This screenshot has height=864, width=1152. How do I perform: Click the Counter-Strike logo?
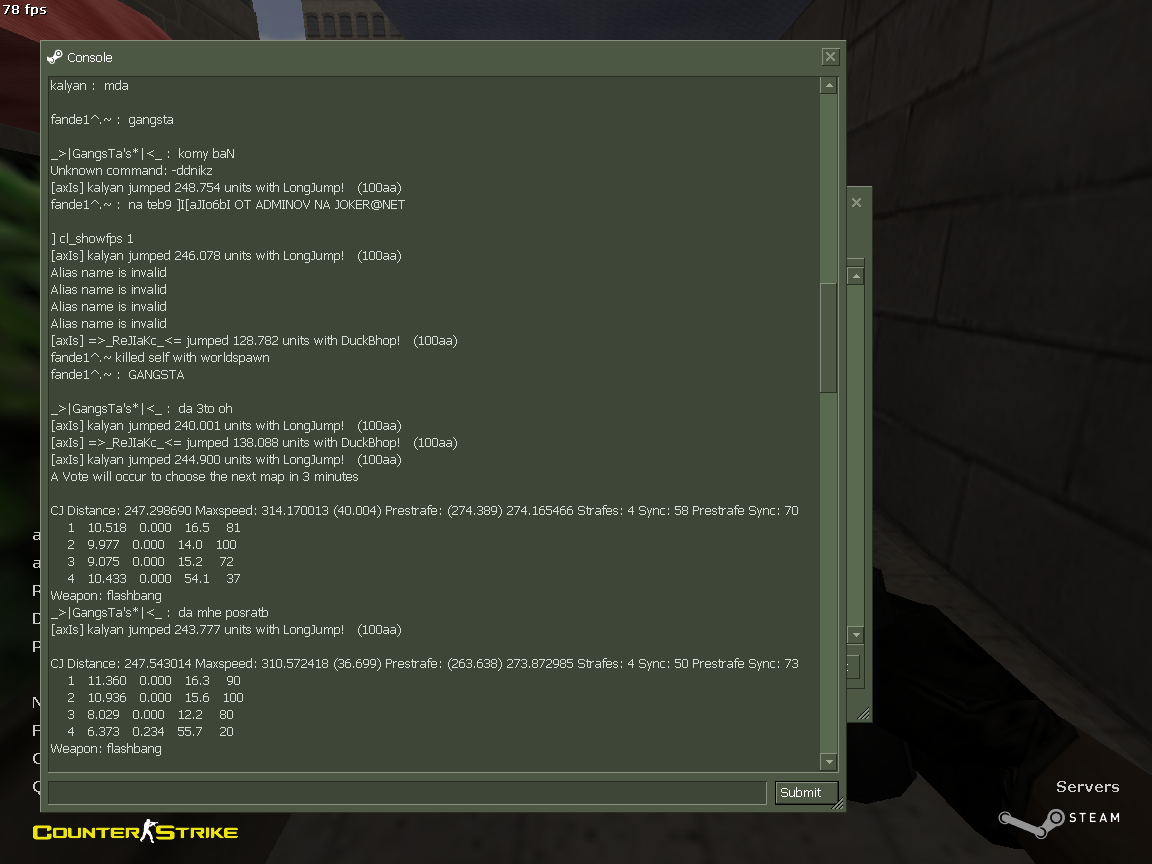click(x=135, y=832)
